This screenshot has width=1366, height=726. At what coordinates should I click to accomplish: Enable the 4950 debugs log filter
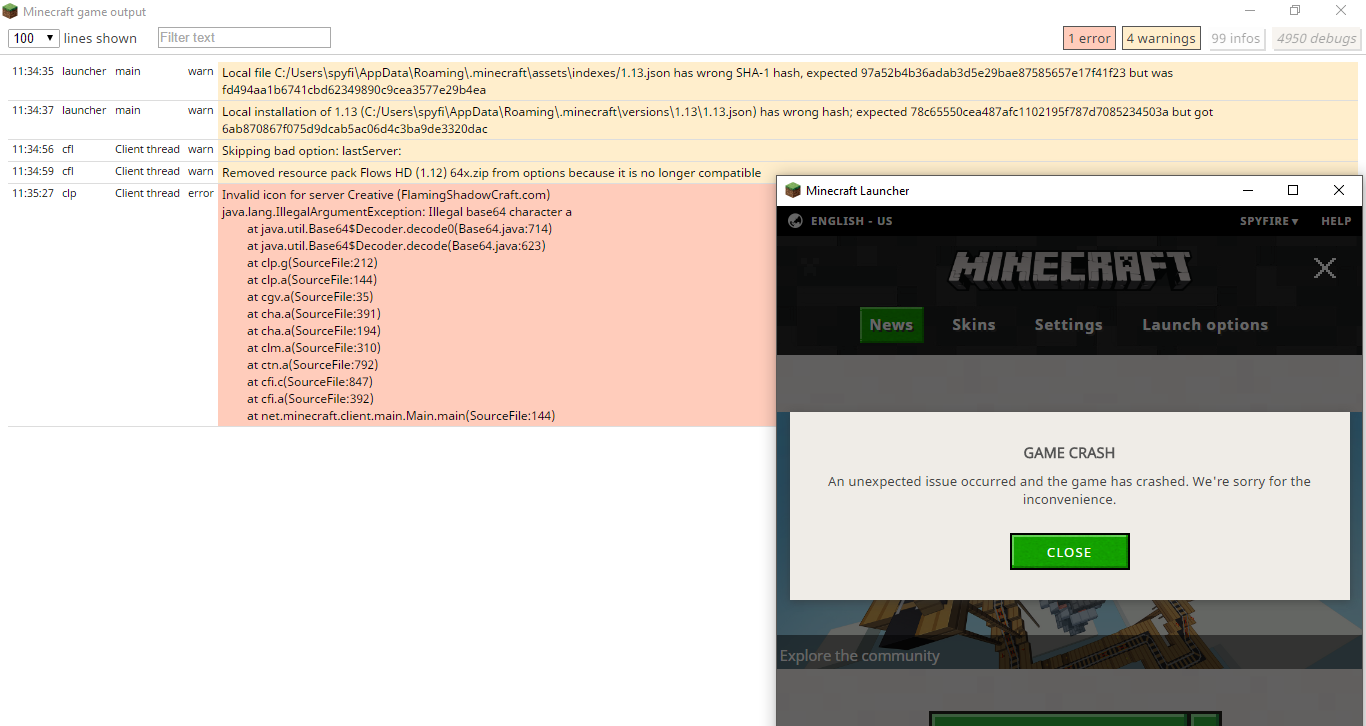coord(1317,38)
